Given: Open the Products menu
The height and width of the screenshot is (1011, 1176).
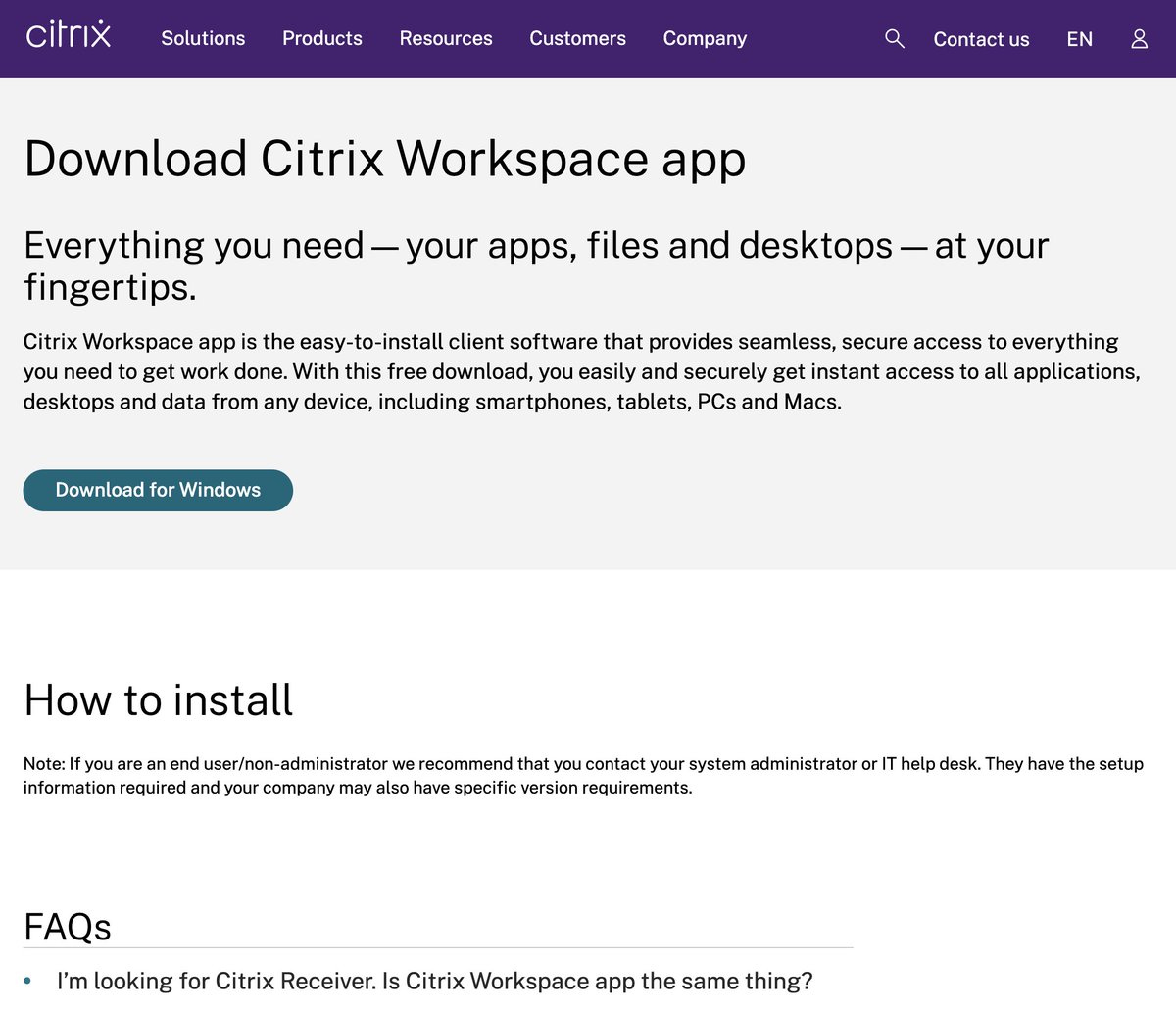Looking at the screenshot, I should pyautogui.click(x=322, y=38).
